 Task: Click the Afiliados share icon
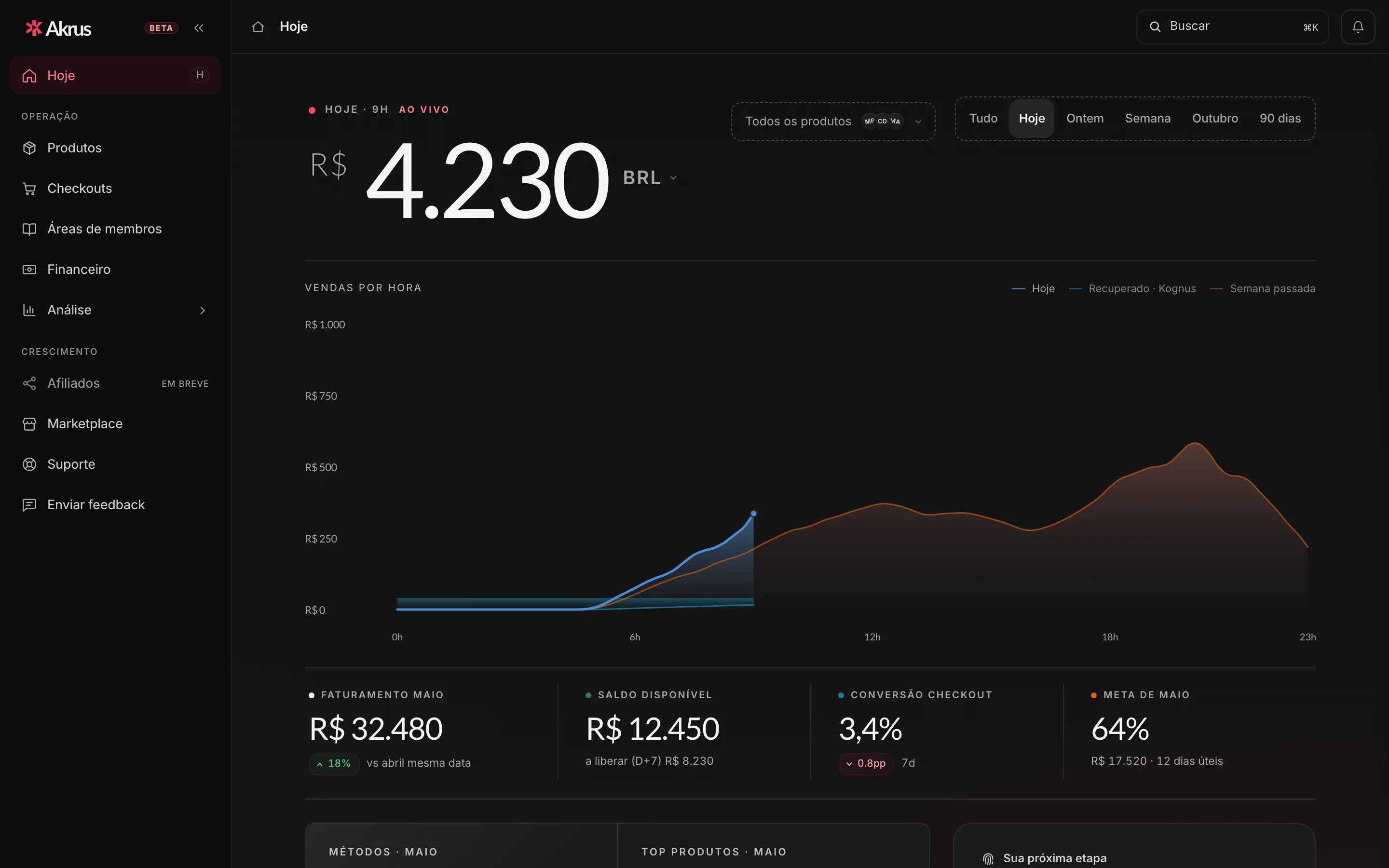point(29,383)
